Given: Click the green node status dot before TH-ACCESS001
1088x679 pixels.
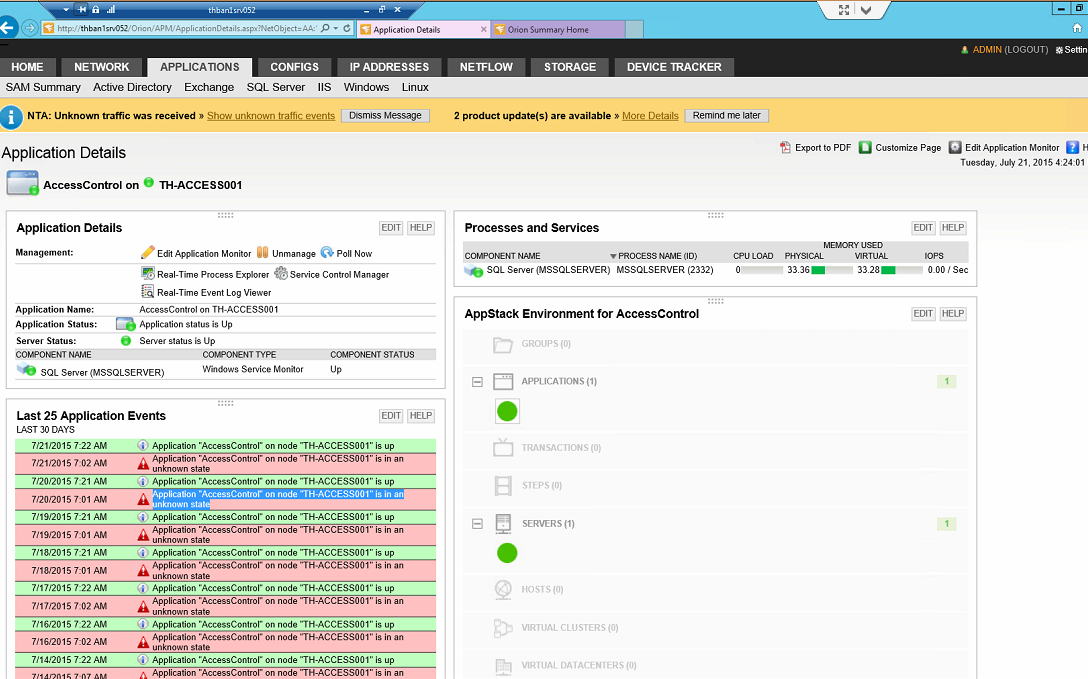Looking at the screenshot, I should pyautogui.click(x=148, y=183).
